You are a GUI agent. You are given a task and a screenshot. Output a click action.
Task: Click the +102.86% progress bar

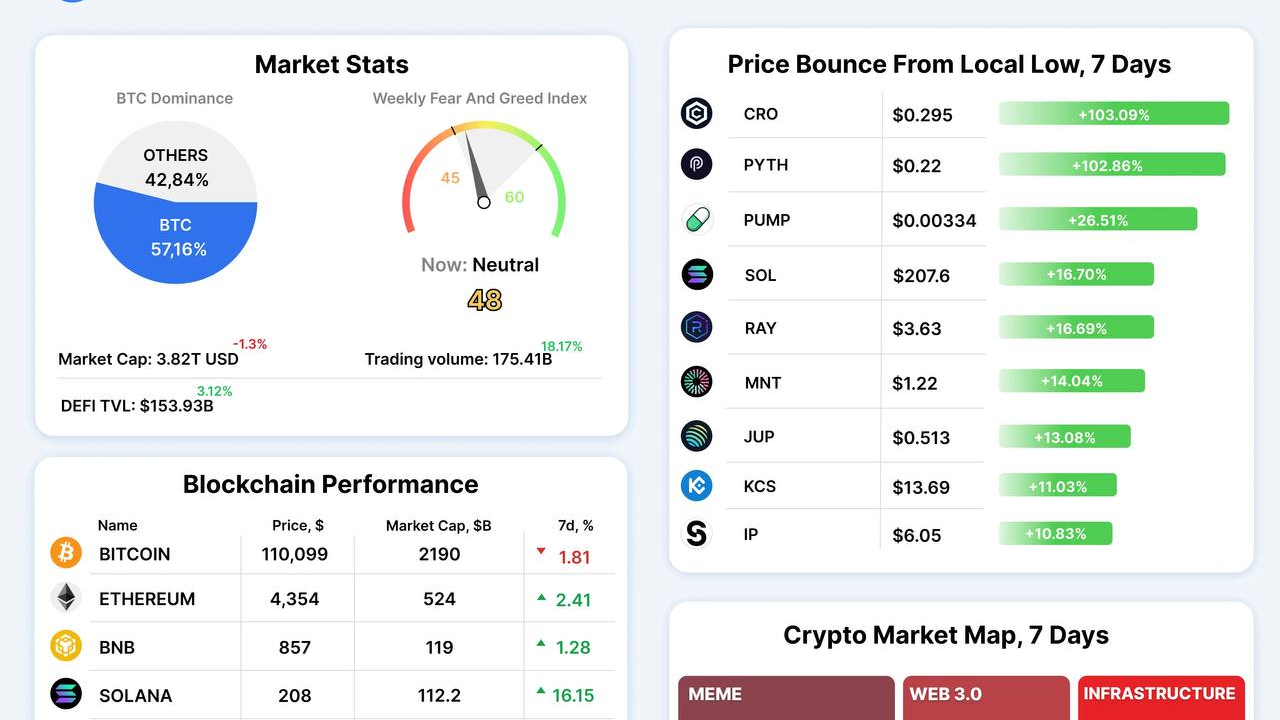[1112, 165]
